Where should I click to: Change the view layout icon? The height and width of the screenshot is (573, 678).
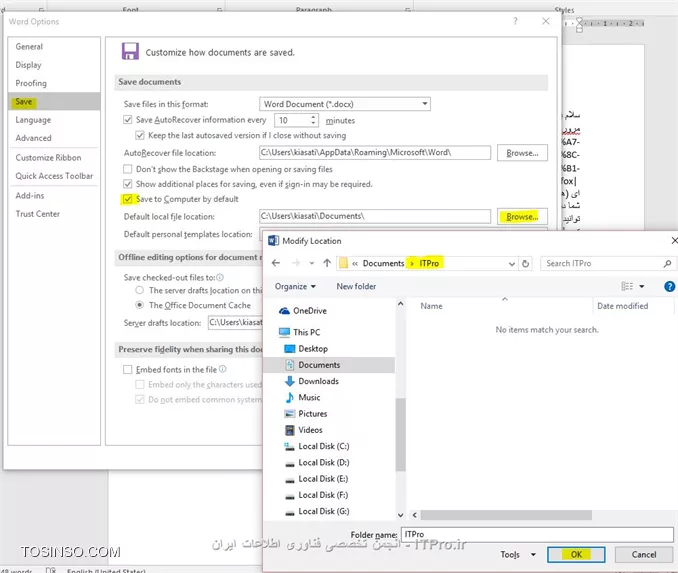coord(627,286)
